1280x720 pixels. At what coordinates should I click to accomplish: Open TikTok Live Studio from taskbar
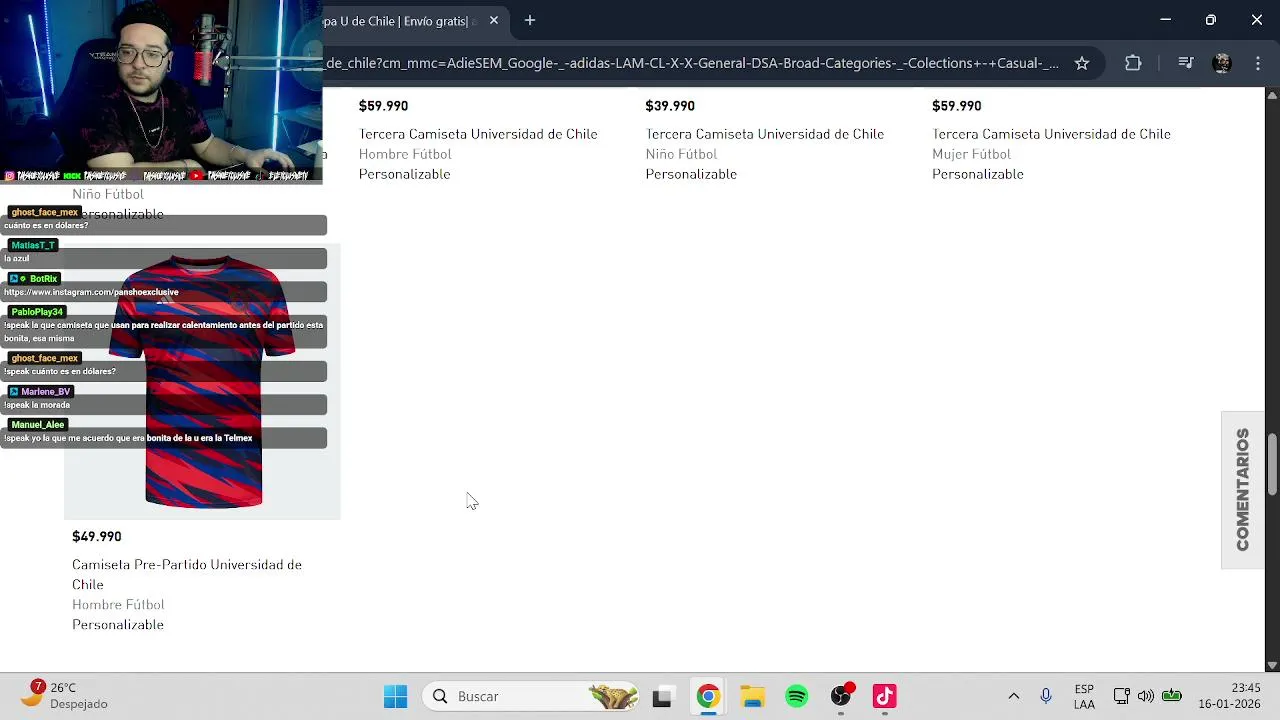pos(885,697)
